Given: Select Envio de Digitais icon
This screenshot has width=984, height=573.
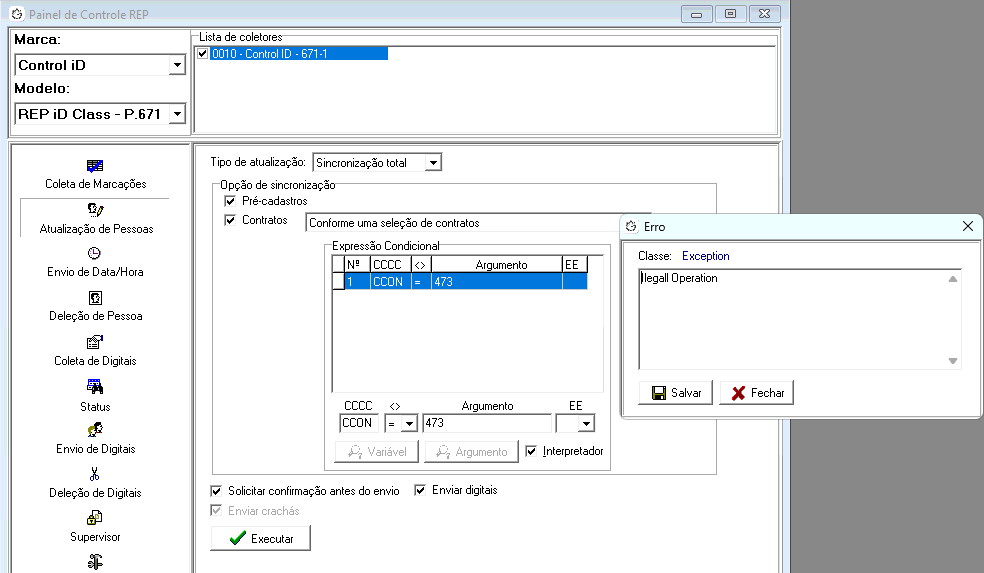Looking at the screenshot, I should click(95, 430).
